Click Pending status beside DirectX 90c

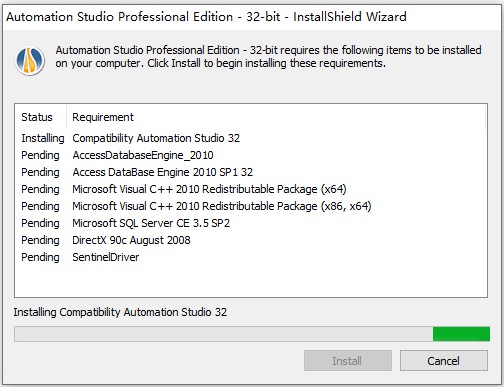point(40,240)
